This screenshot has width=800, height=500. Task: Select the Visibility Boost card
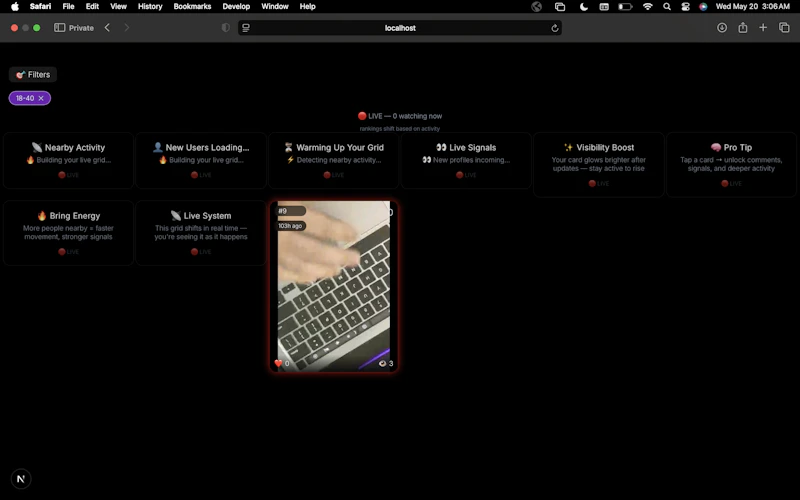(x=598, y=164)
